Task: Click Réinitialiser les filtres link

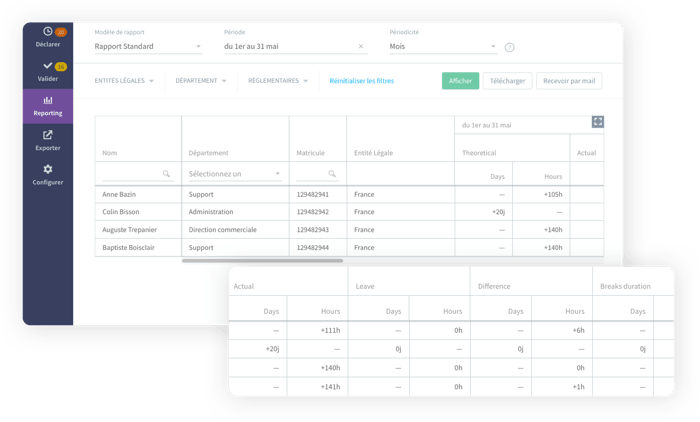Action: [362, 81]
